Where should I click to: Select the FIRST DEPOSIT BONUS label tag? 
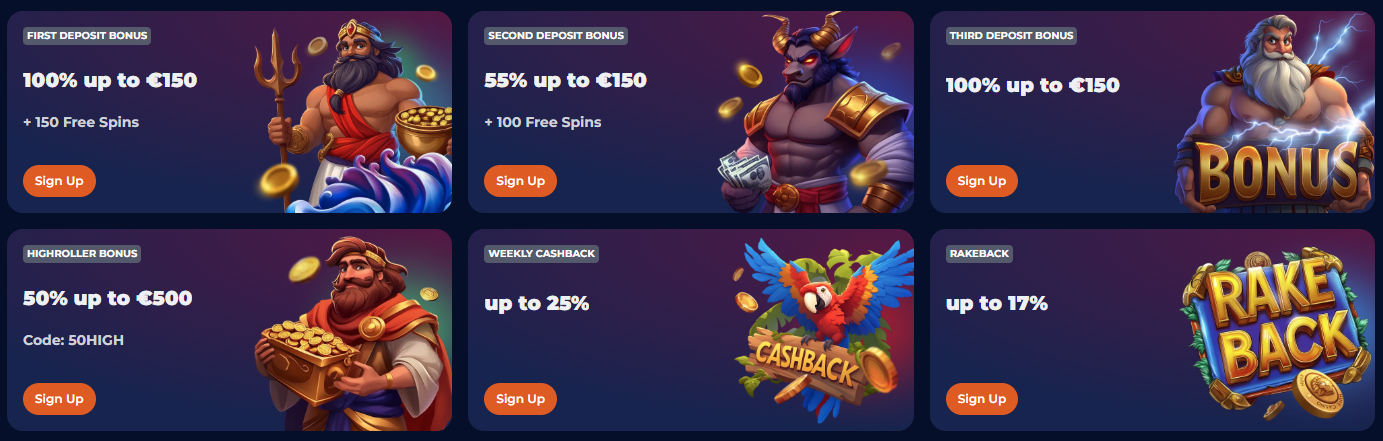(87, 36)
